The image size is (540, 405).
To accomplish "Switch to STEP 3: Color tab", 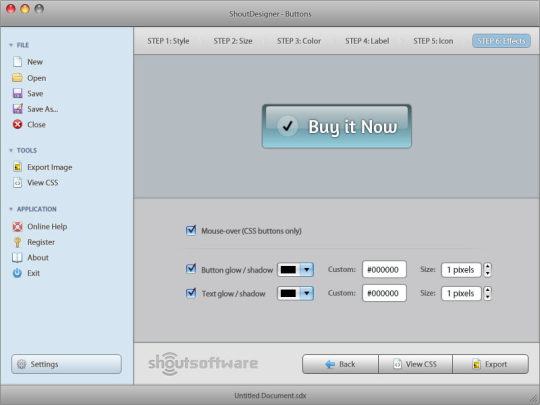I will pos(299,41).
